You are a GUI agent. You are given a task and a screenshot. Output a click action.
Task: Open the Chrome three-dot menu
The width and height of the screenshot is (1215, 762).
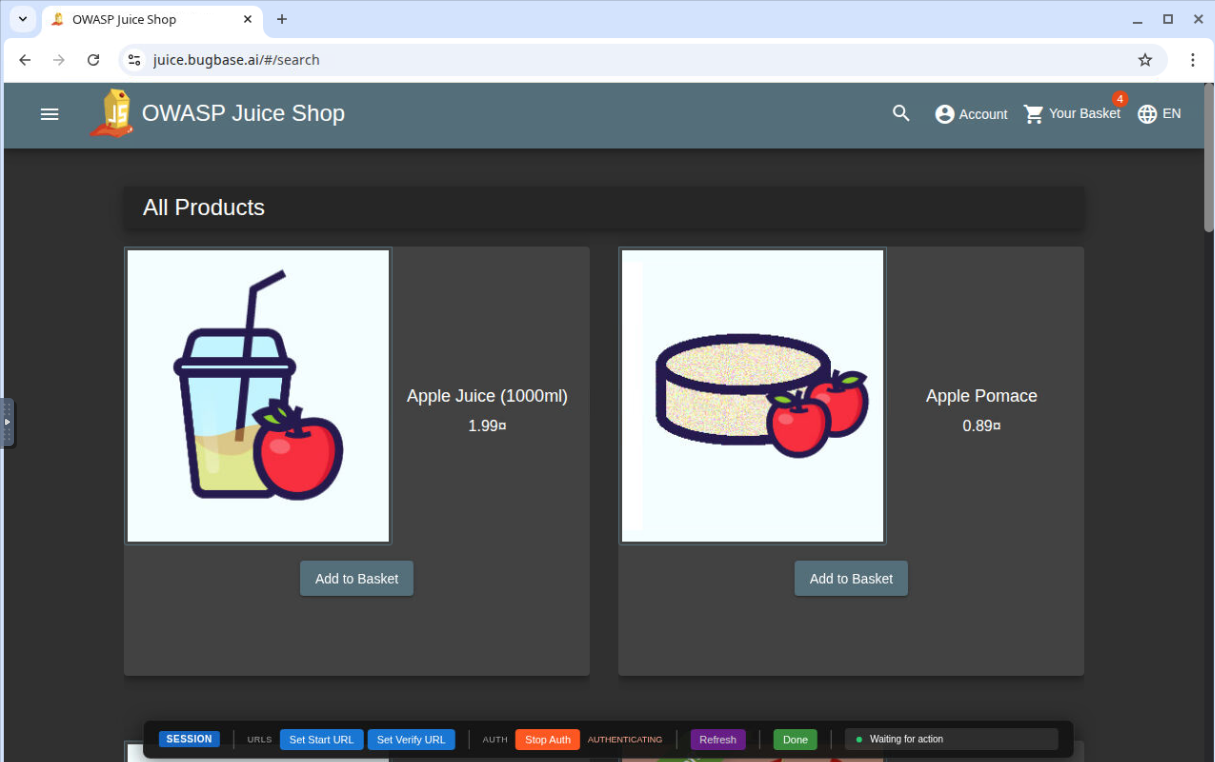click(1192, 60)
